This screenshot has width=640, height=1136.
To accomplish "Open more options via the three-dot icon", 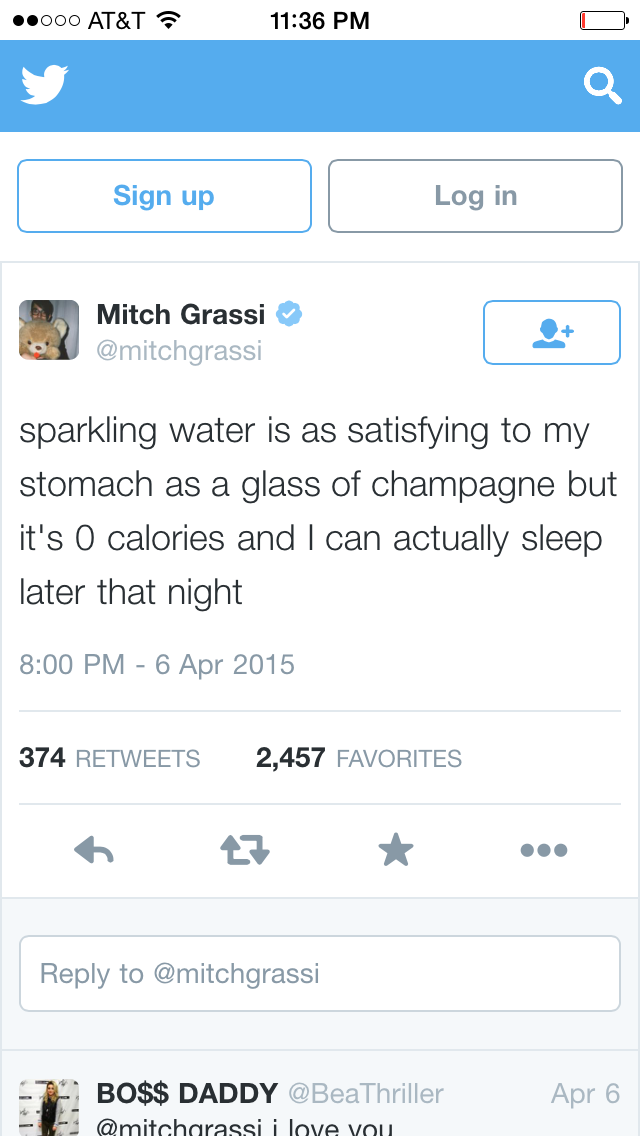I will click(544, 851).
